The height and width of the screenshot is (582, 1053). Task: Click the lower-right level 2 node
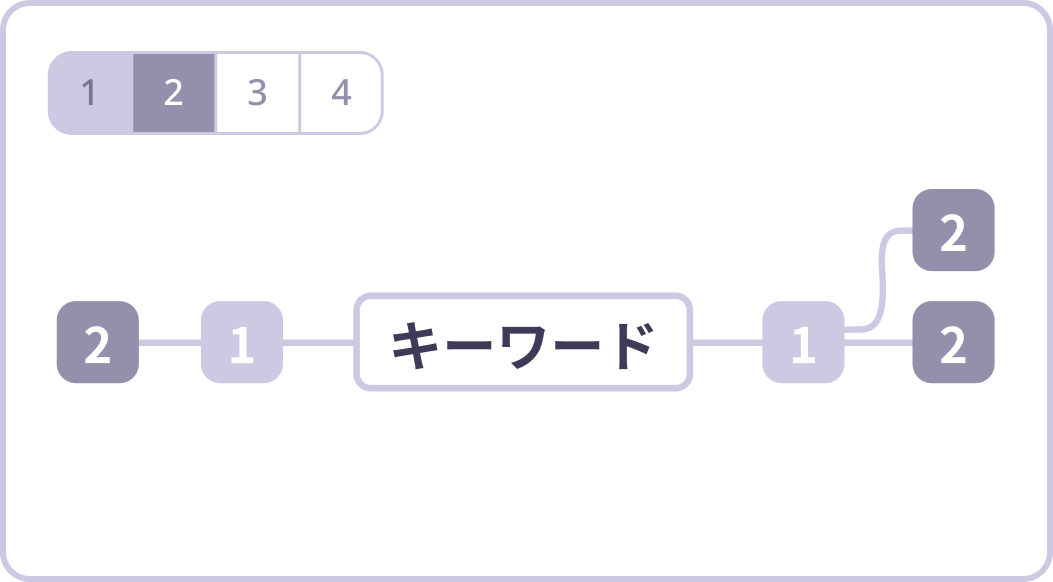(953, 342)
